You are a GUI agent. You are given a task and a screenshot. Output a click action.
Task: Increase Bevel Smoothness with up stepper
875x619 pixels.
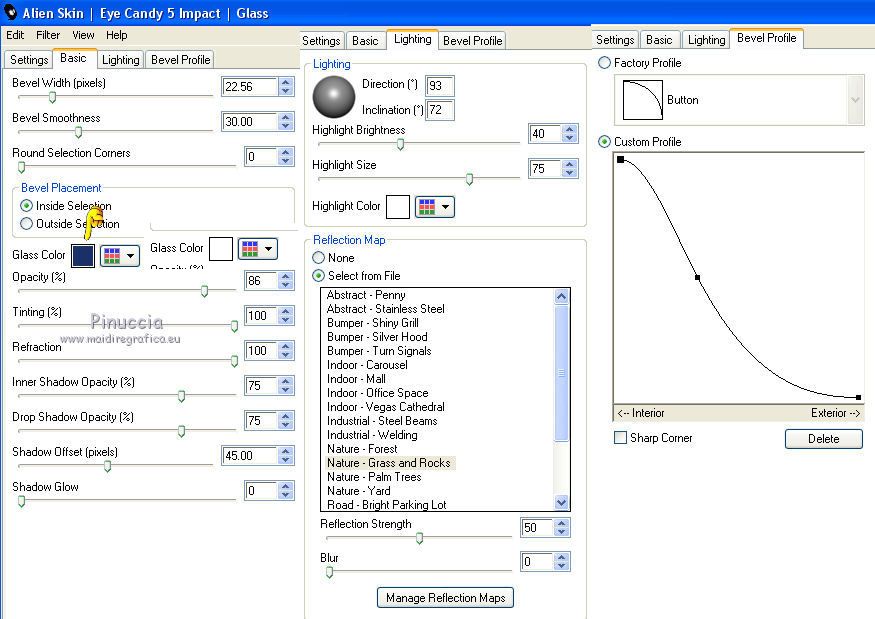coord(286,117)
